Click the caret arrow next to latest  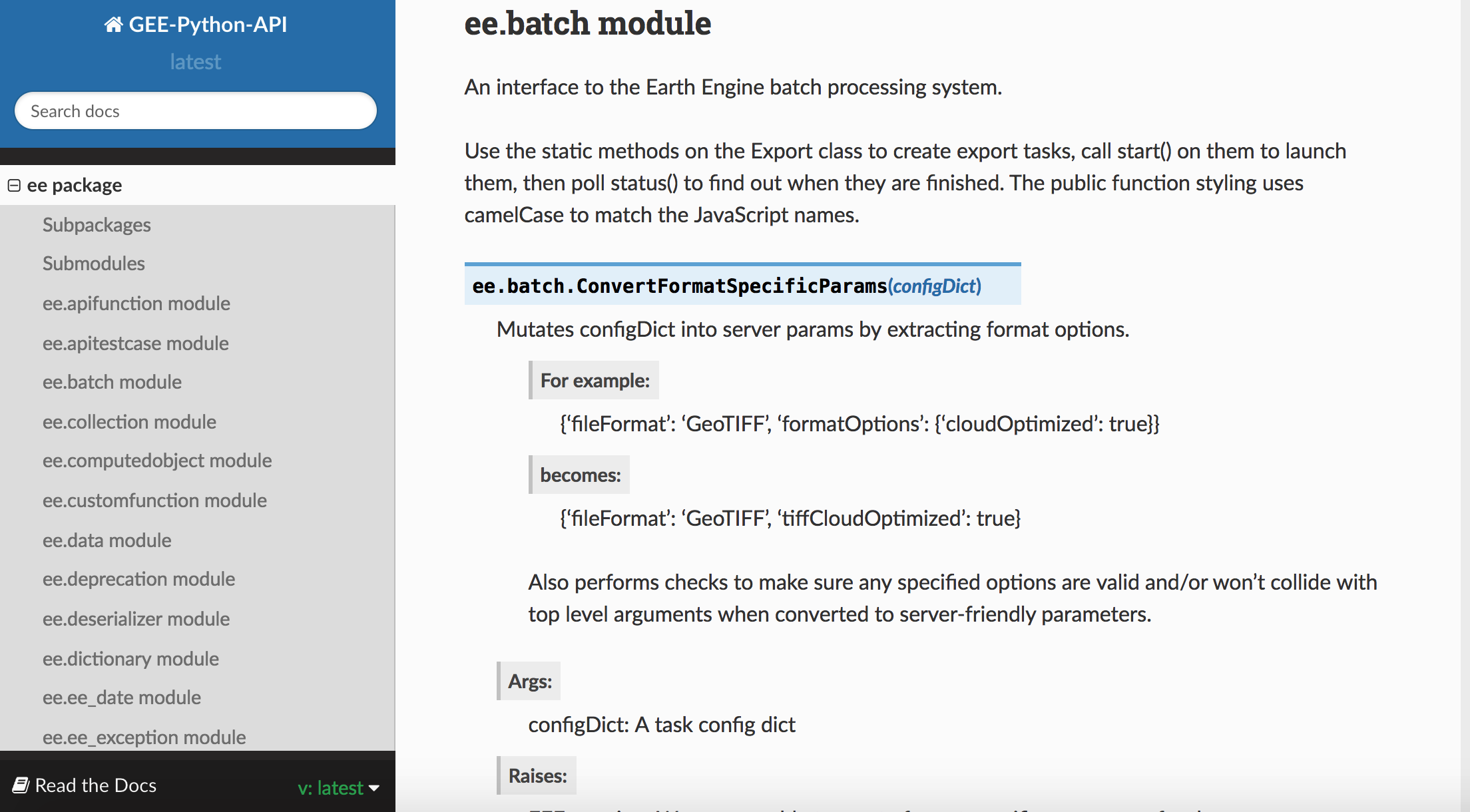click(374, 788)
